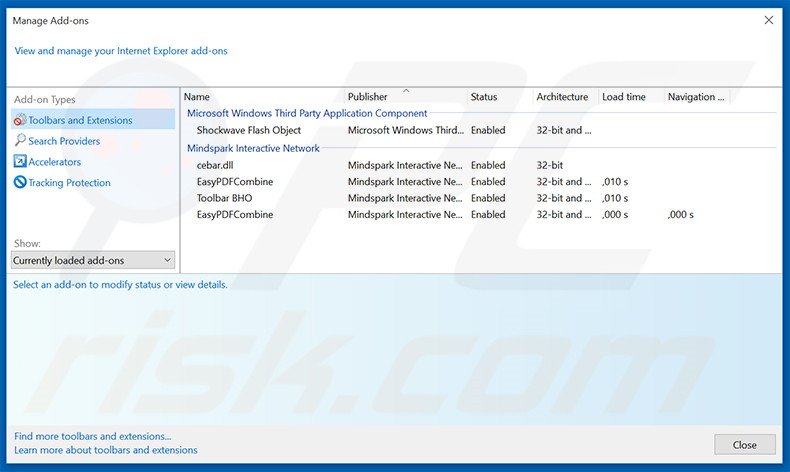
Task: Select Search Providers add-on type
Action: tap(64, 141)
